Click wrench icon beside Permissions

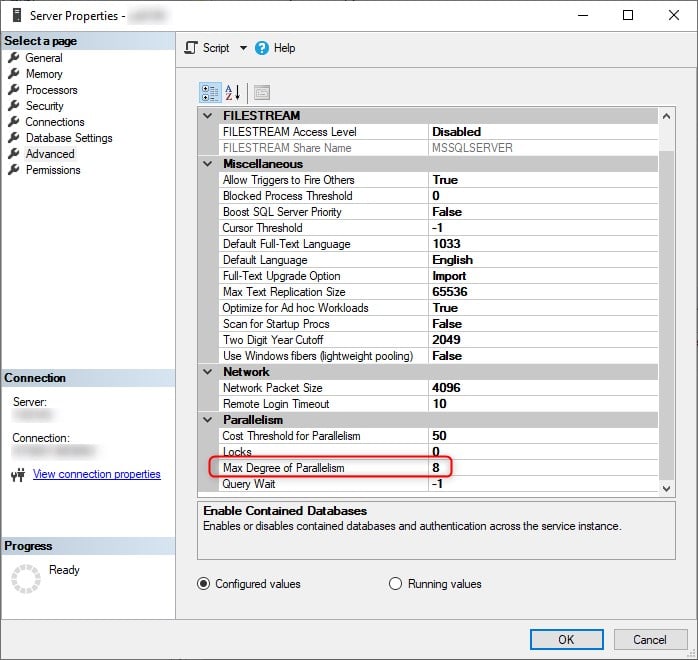pyautogui.click(x=14, y=170)
